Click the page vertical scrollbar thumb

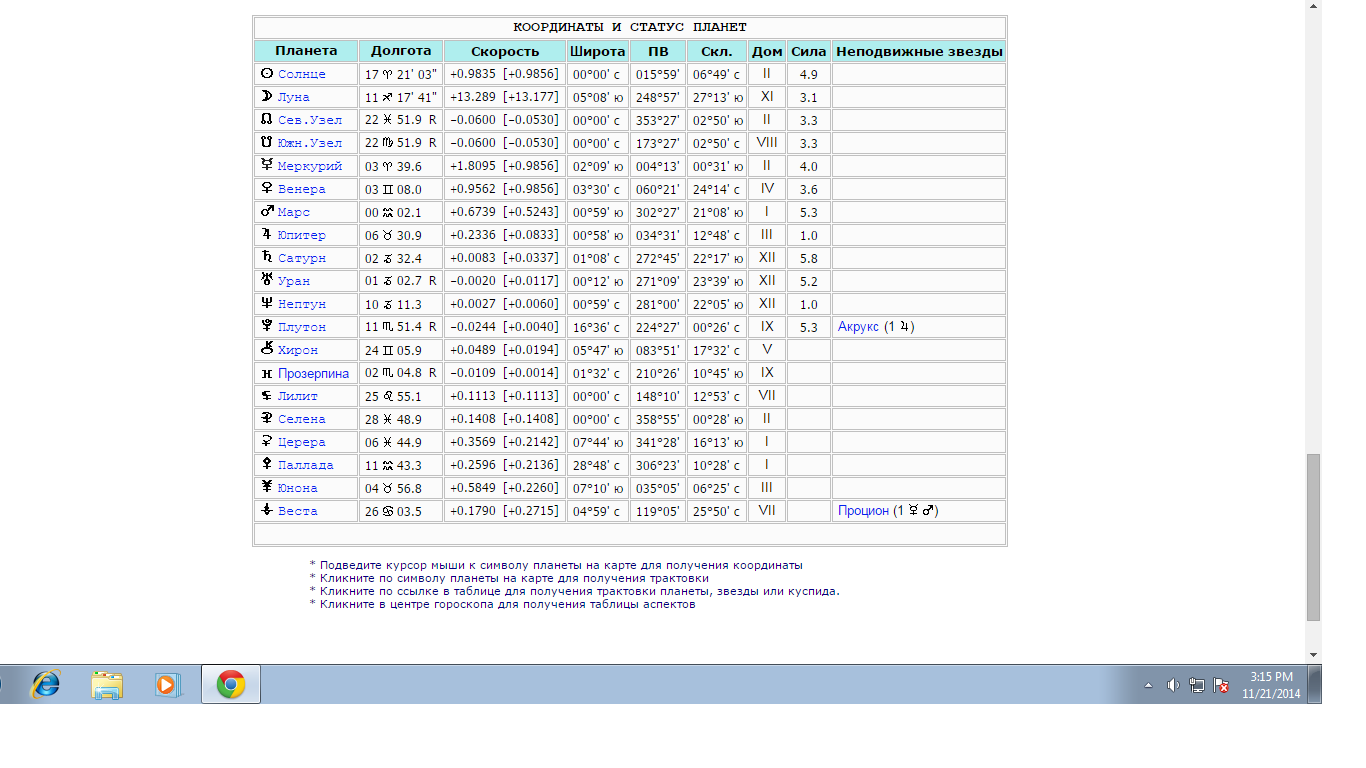coord(1313,537)
